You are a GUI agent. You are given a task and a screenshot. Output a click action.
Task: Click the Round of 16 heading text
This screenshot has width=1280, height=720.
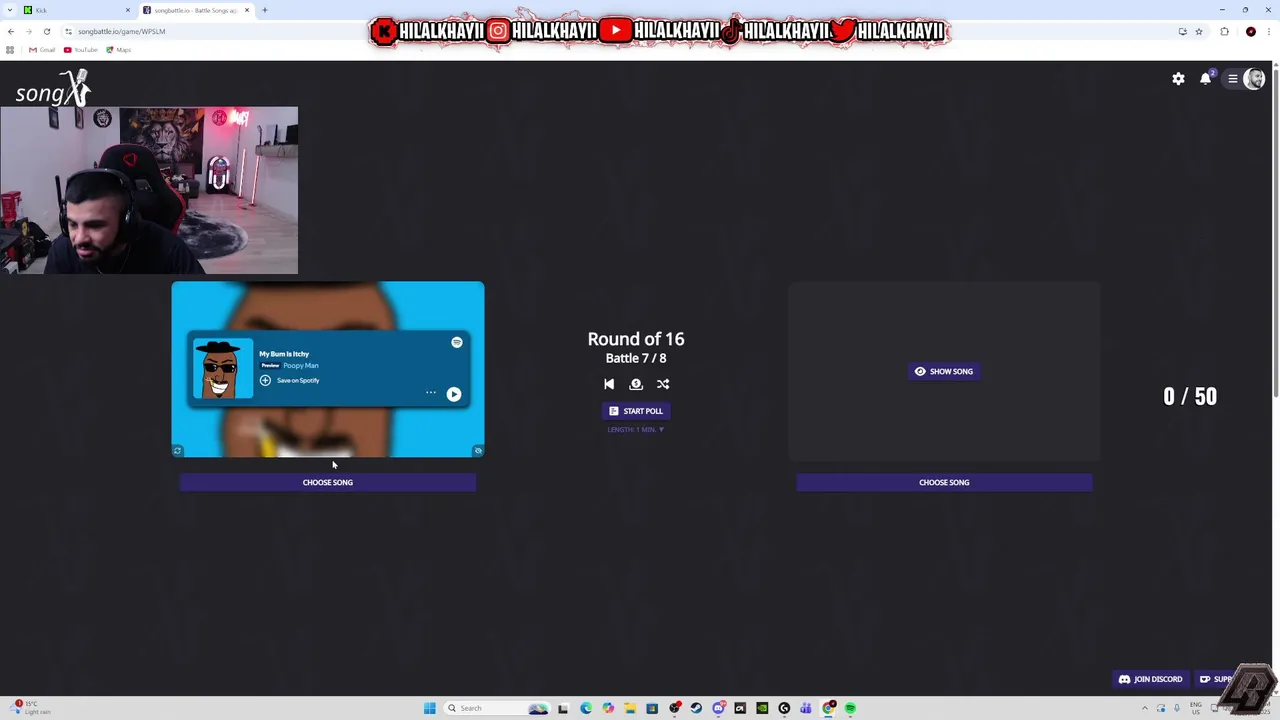pos(636,339)
